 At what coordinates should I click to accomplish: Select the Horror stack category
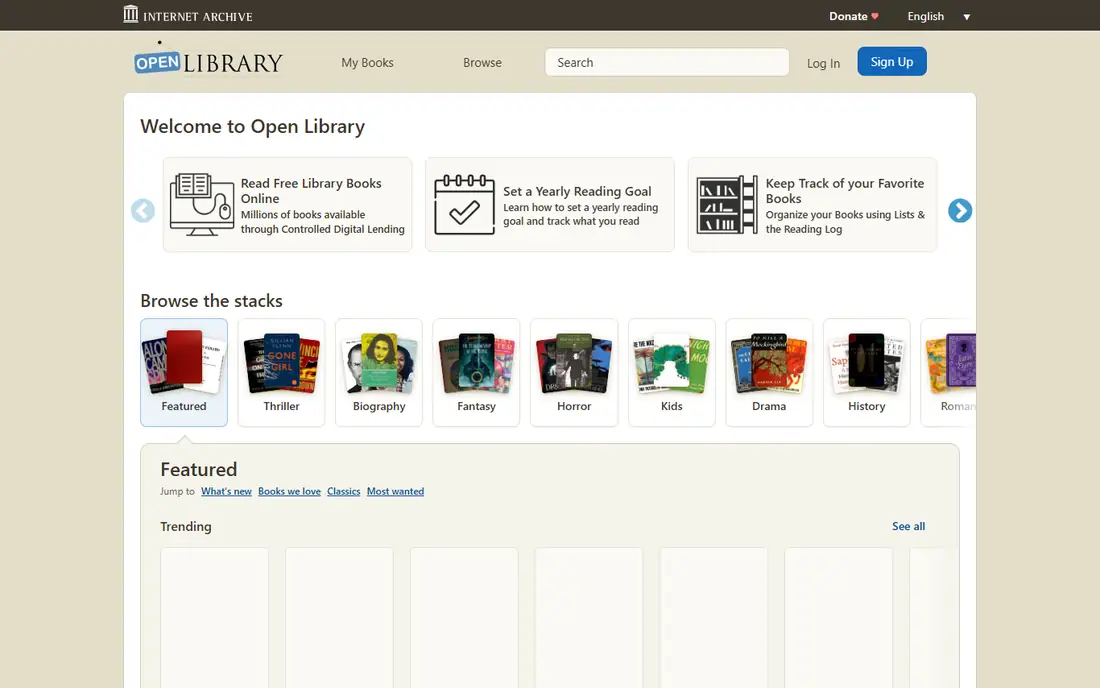point(574,372)
